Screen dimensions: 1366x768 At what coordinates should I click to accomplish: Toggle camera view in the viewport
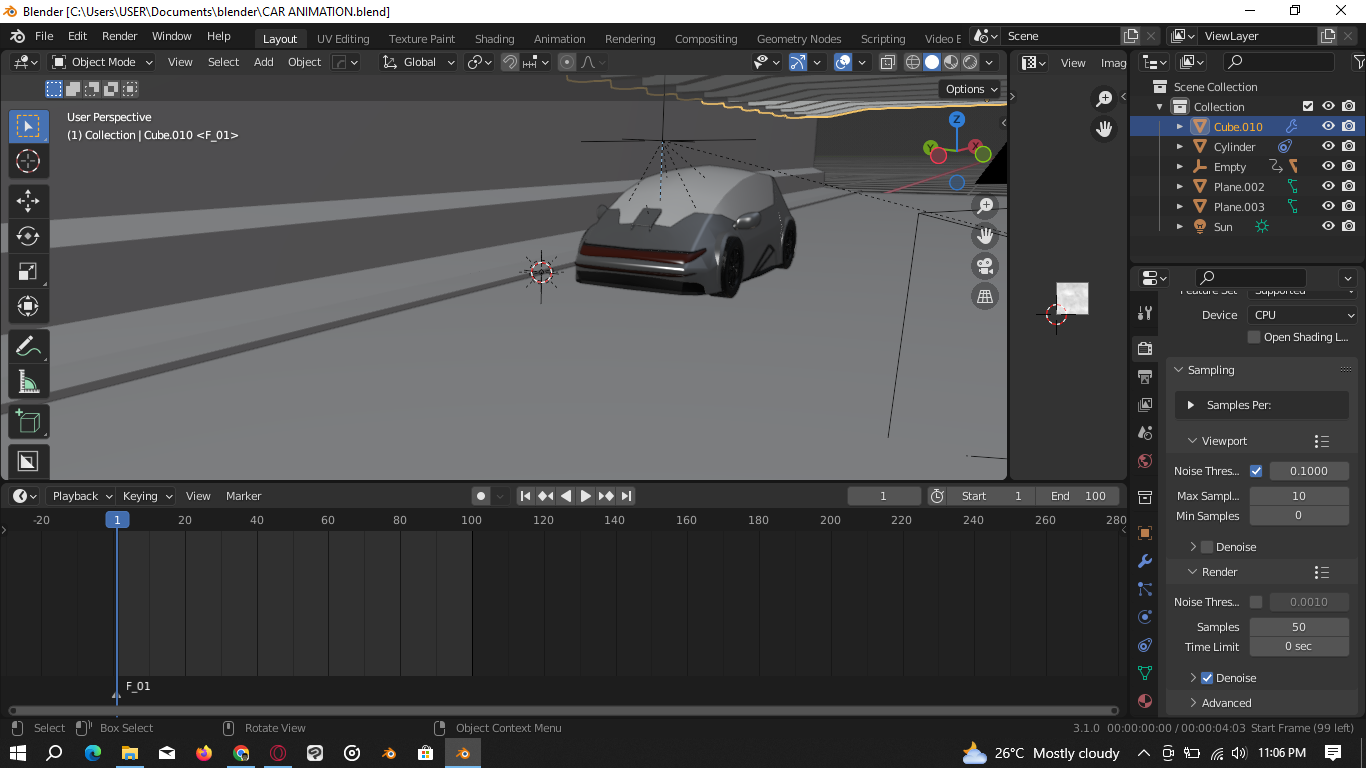[x=985, y=266]
